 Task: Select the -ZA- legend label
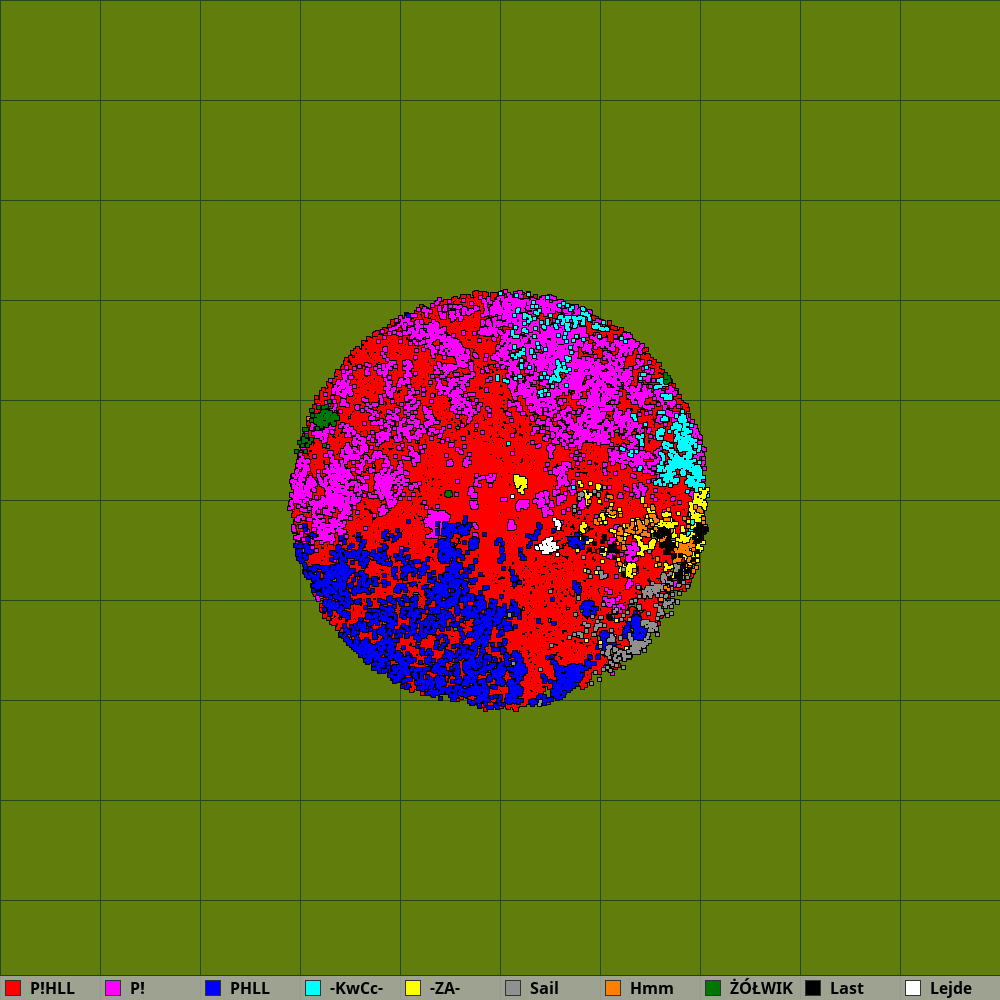445,988
